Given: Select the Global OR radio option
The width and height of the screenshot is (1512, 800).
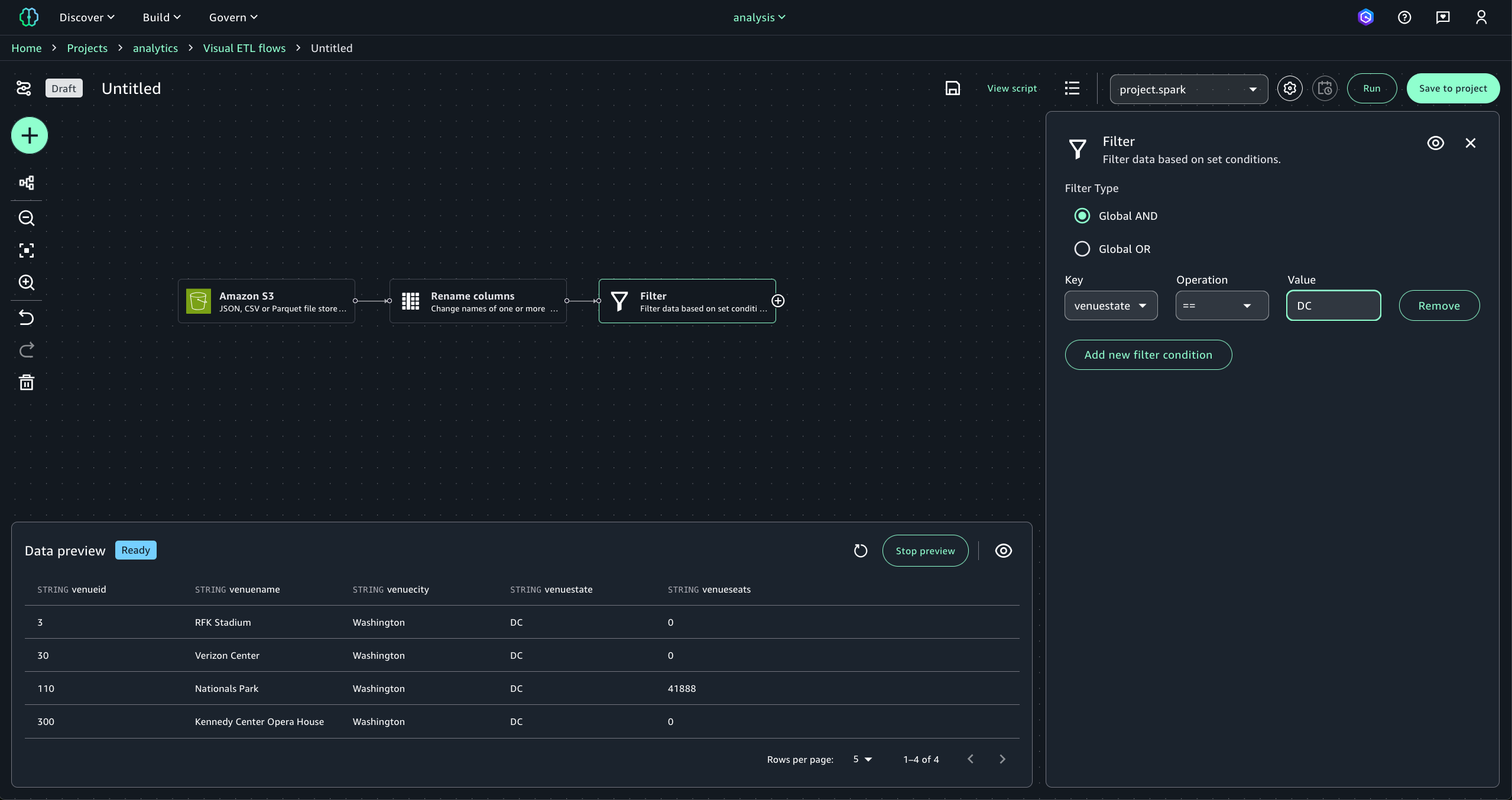Looking at the screenshot, I should 1082,249.
